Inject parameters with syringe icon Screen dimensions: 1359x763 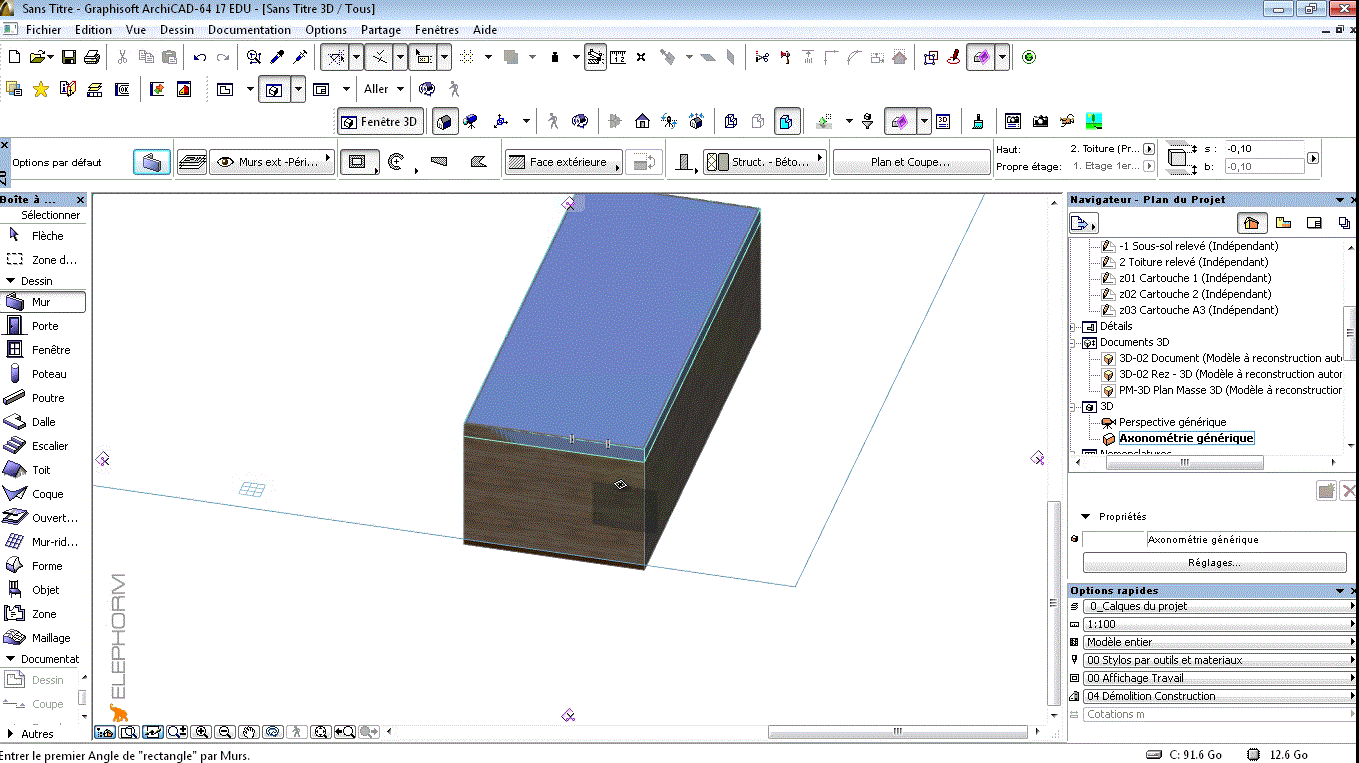(x=301, y=57)
